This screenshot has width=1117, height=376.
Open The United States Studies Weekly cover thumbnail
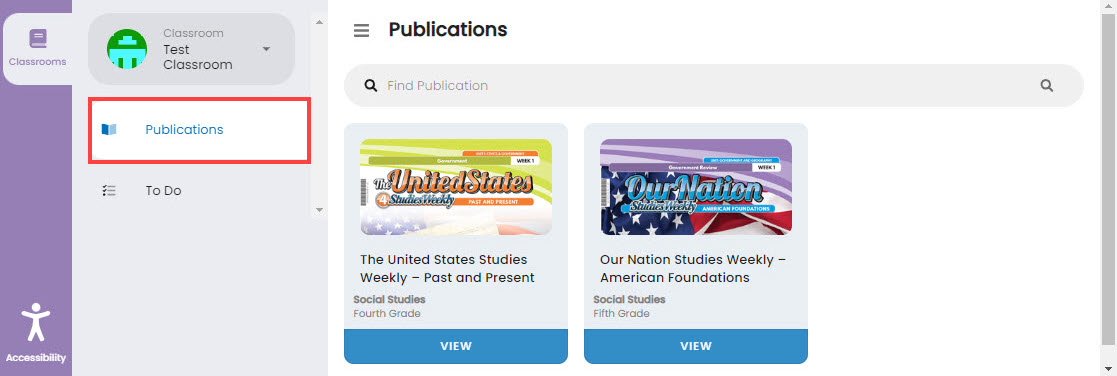point(456,187)
